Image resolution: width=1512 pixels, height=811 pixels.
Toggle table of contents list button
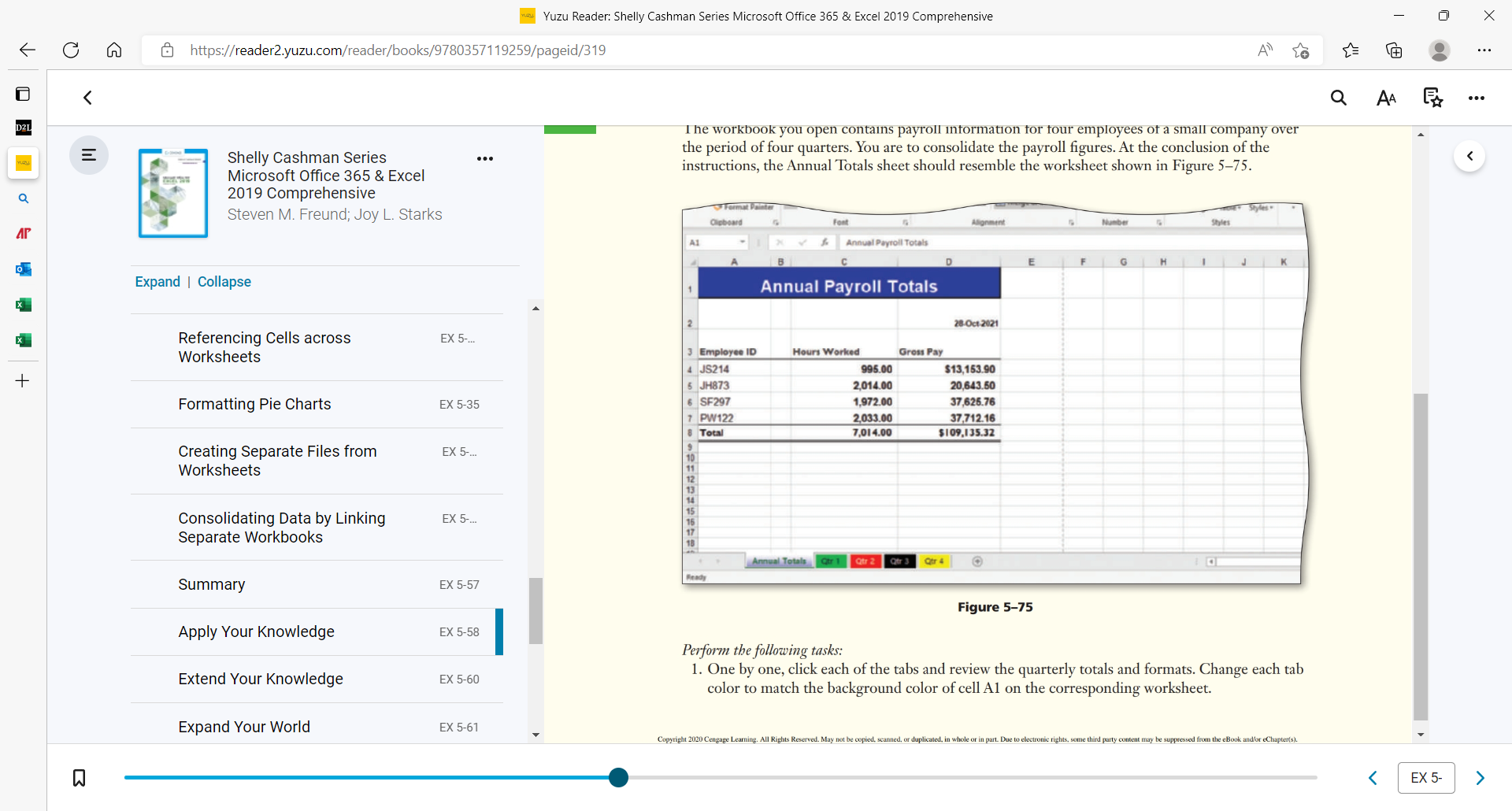point(89,155)
